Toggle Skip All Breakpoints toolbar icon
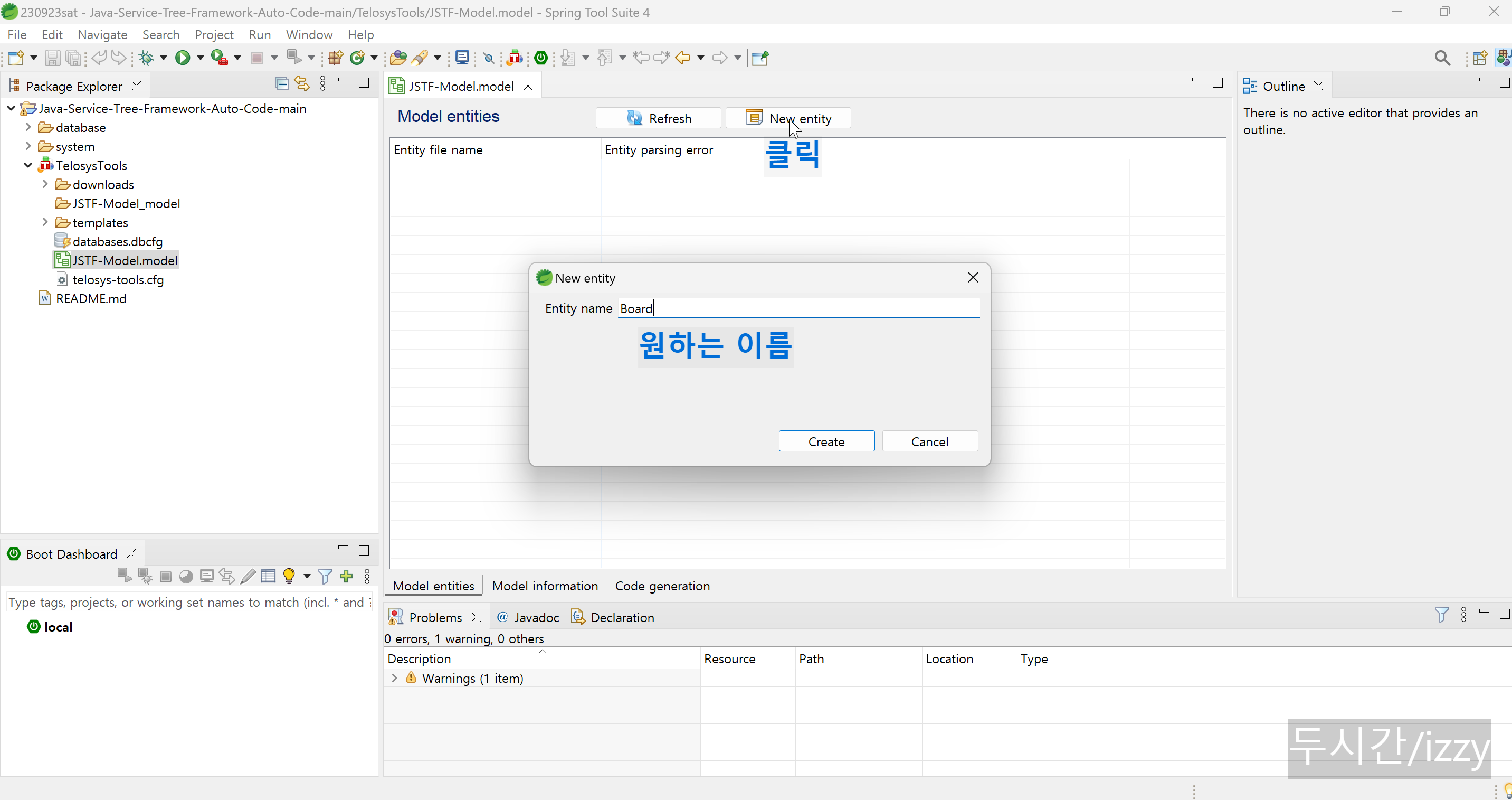Viewport: 1512px width, 800px height. (488, 58)
